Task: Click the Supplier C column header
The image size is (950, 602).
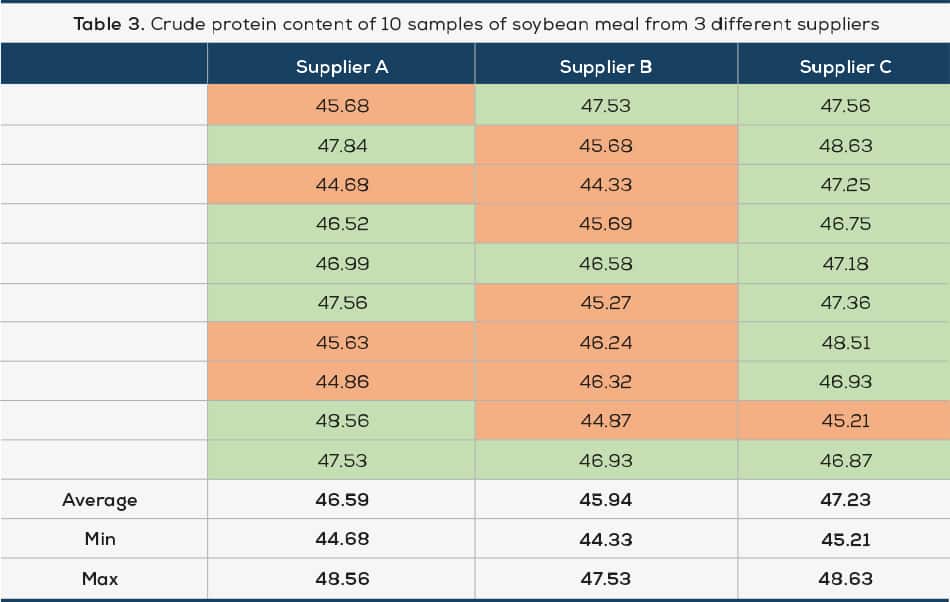Action: [x=845, y=67]
